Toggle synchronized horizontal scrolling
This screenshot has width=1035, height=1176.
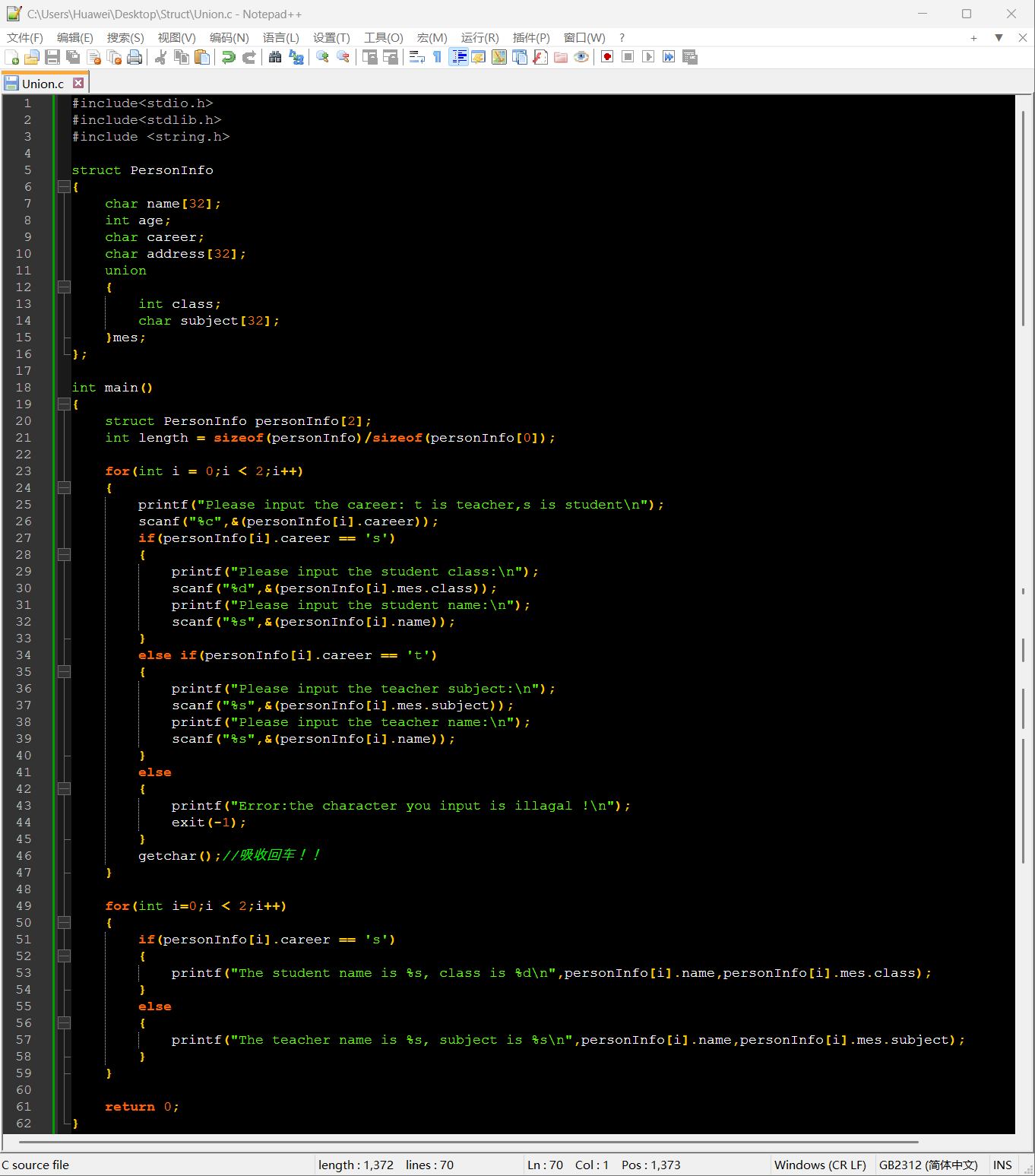point(391,57)
